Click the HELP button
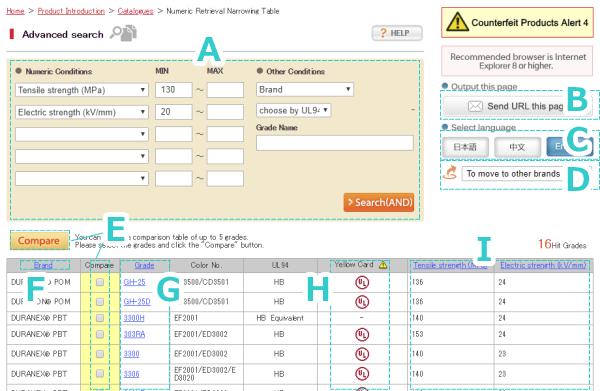 (397, 33)
